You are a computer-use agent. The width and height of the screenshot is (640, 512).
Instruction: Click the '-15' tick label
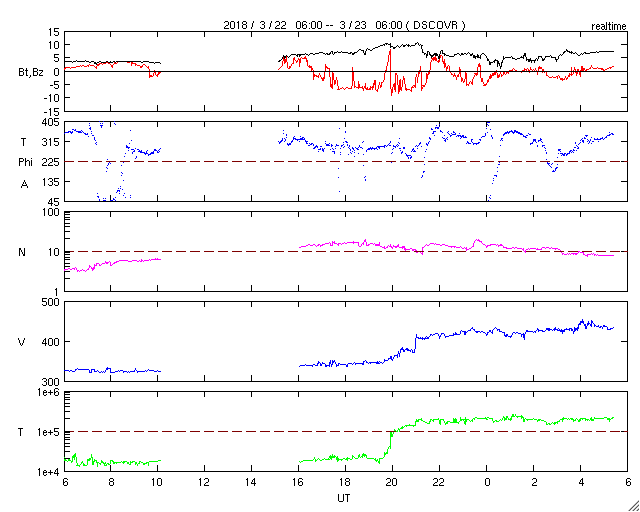(51, 111)
